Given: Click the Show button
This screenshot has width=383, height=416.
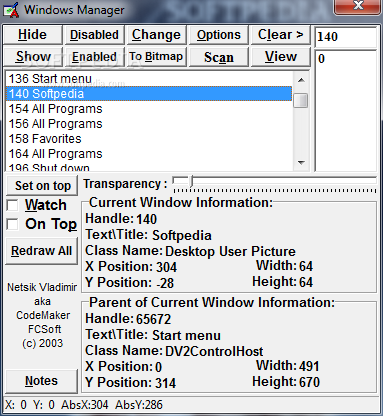Looking at the screenshot, I should 33,57.
